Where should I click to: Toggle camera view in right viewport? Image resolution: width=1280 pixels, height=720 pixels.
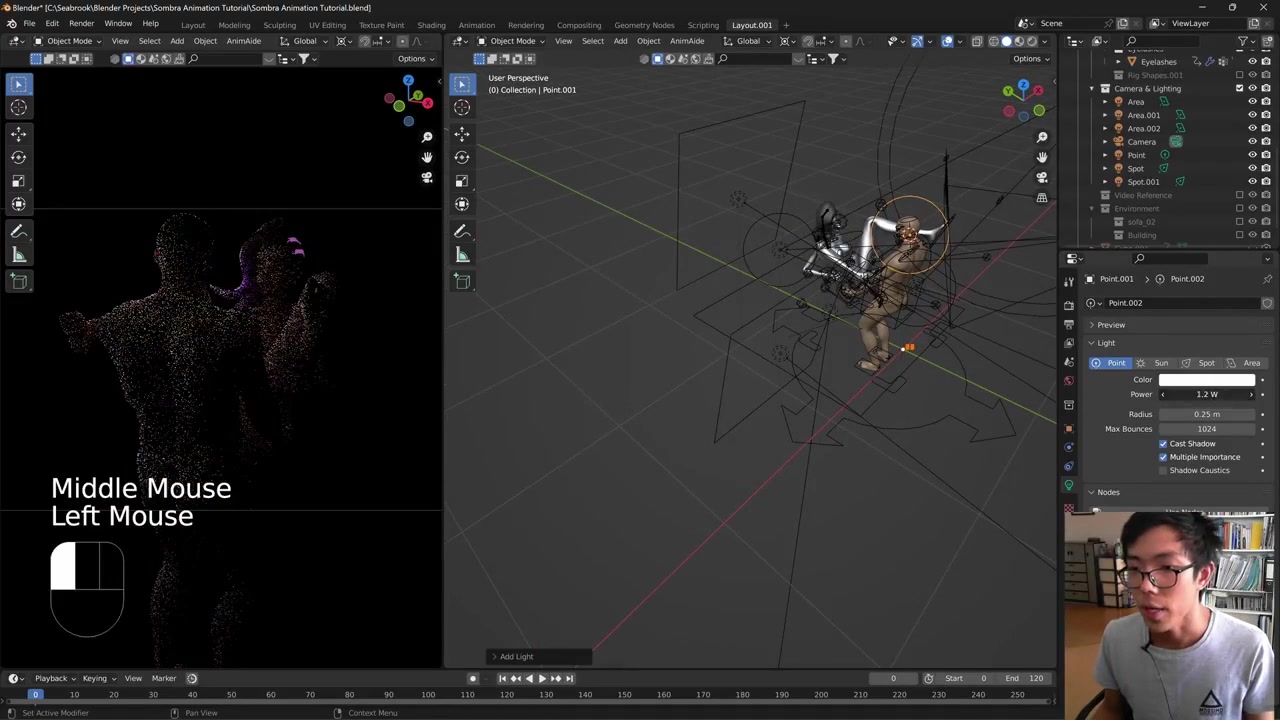click(x=1042, y=177)
